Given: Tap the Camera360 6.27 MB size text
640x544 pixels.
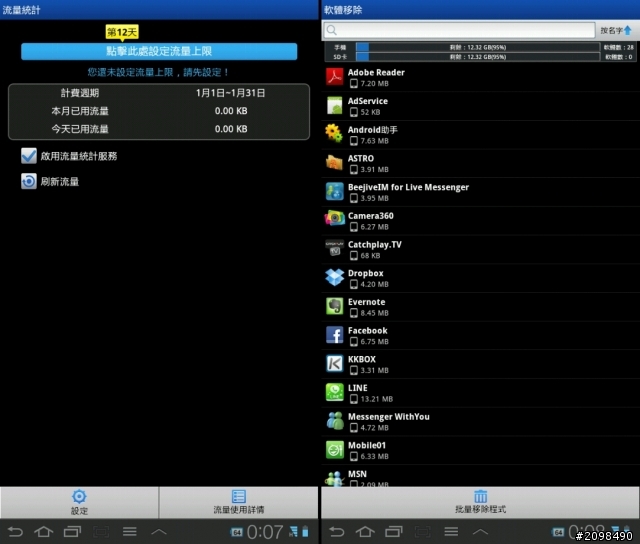Looking at the screenshot, I should pyautogui.click(x=374, y=227).
